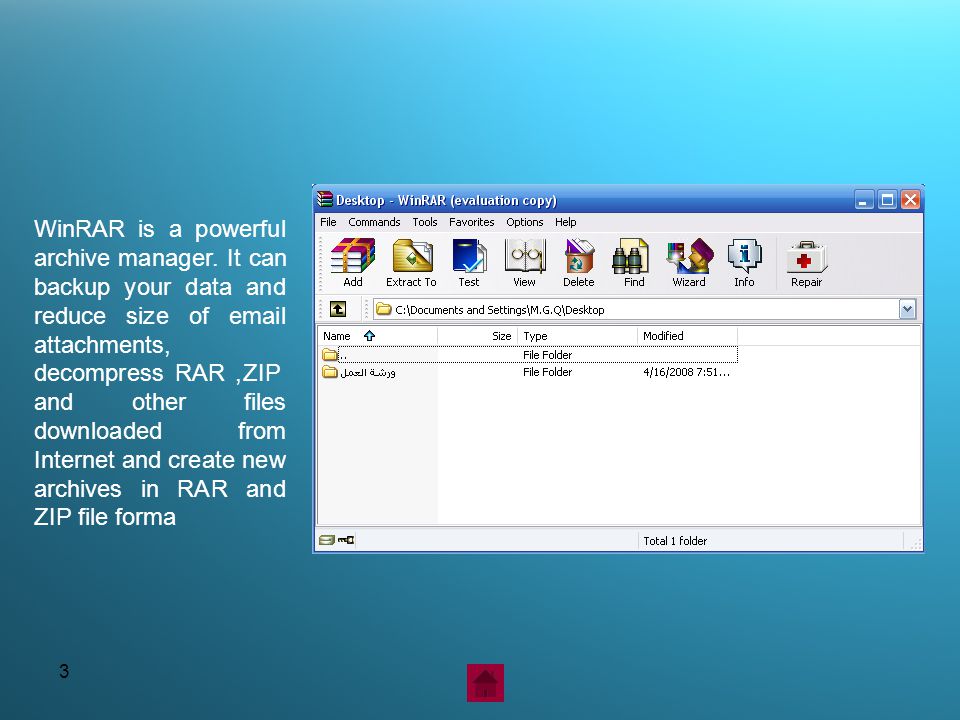960x720 pixels.
Task: Sort by the Modified column header
Action: (x=688, y=336)
